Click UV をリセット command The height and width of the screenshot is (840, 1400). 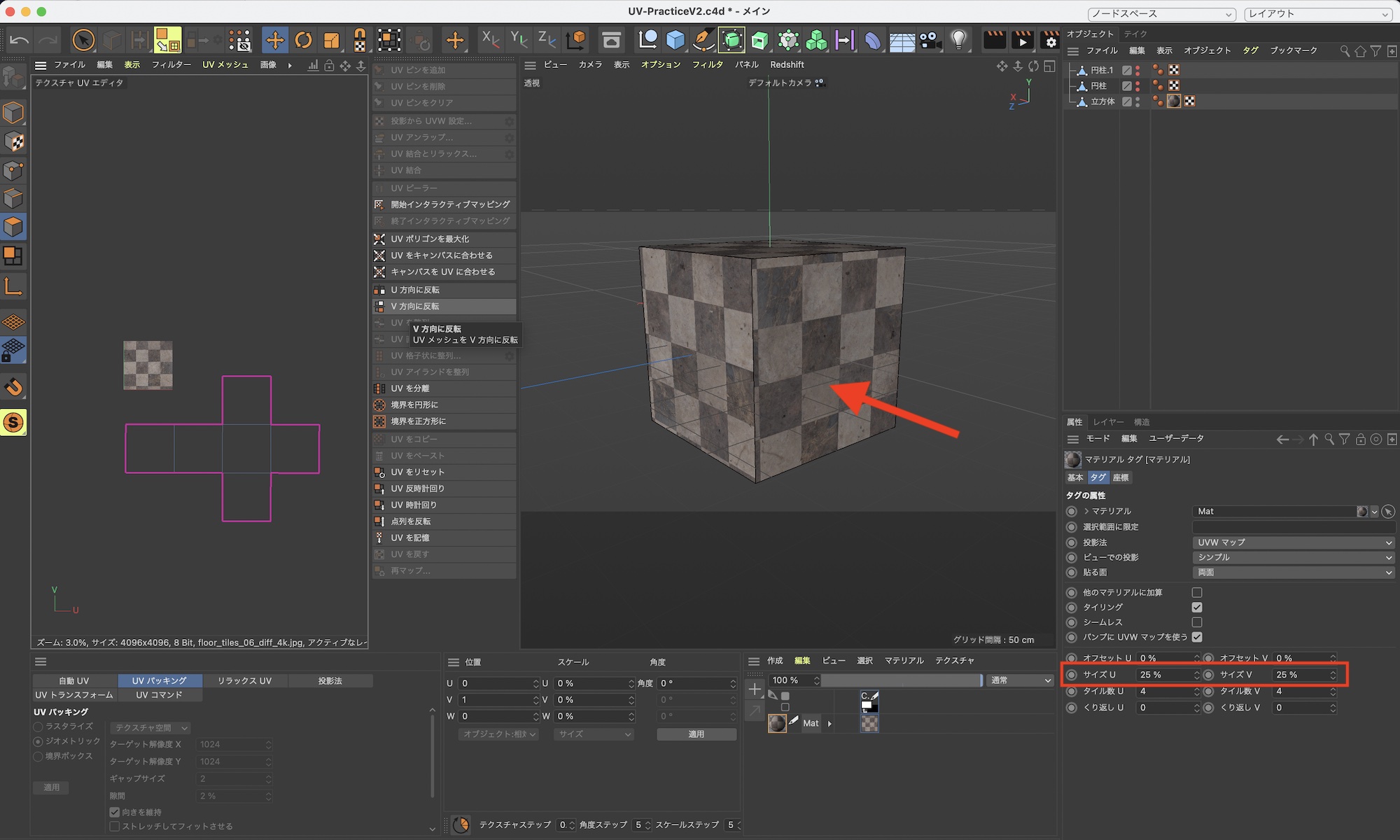(417, 472)
